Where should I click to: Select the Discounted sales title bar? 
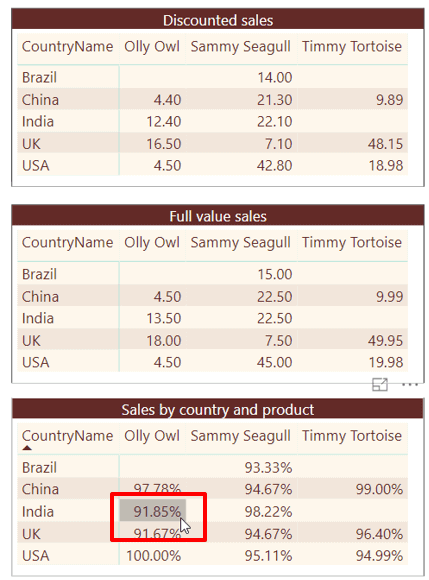[x=218, y=20]
